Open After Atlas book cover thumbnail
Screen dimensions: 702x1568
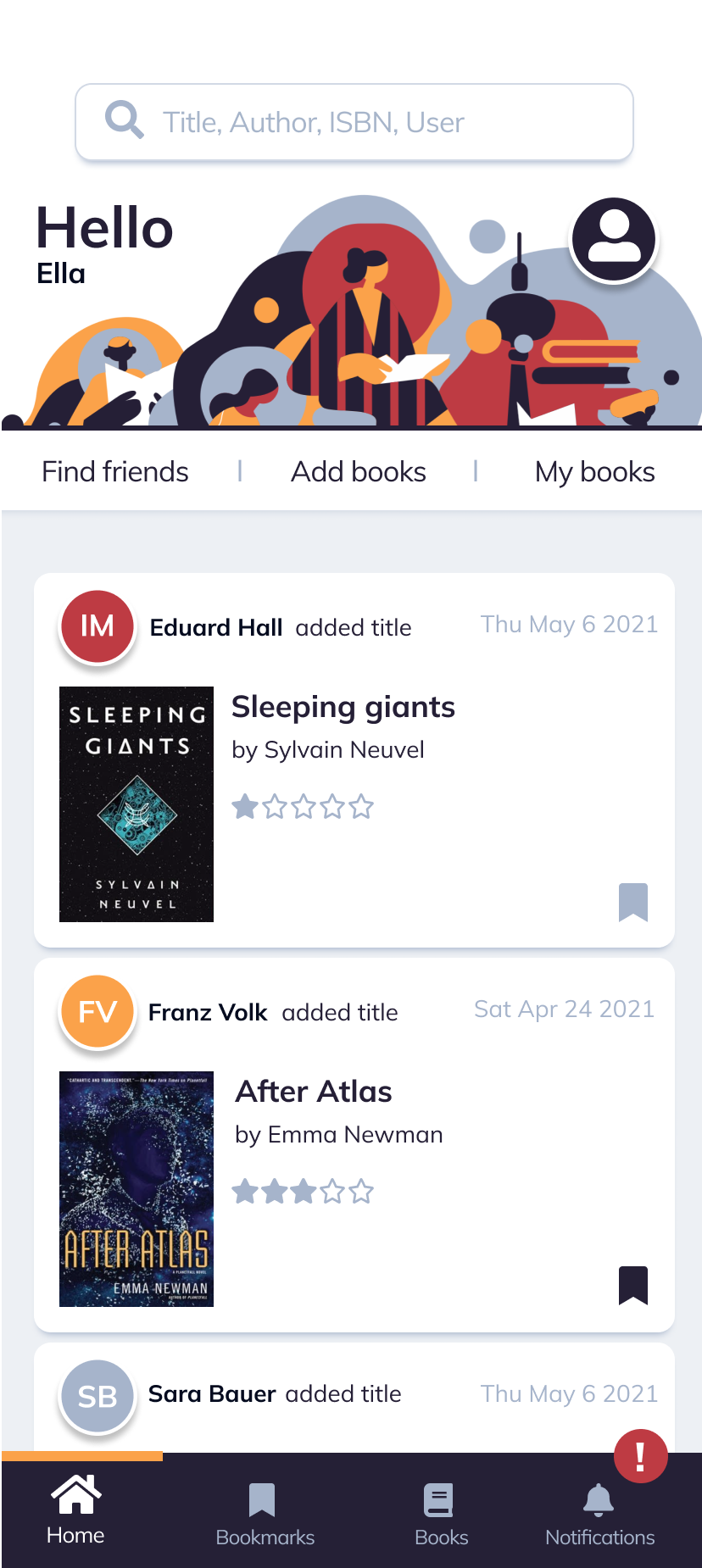click(x=136, y=1189)
